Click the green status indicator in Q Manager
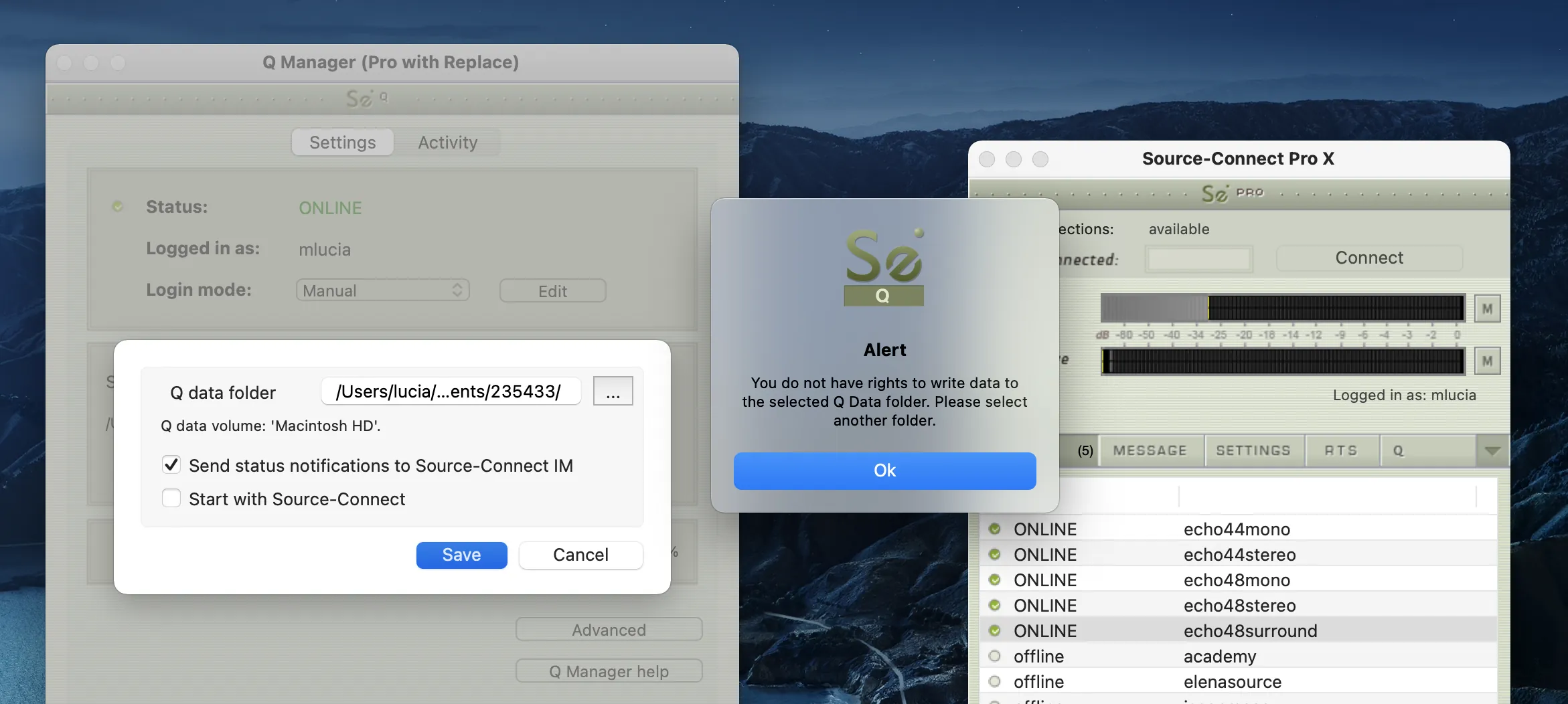1568x704 pixels. (x=118, y=207)
